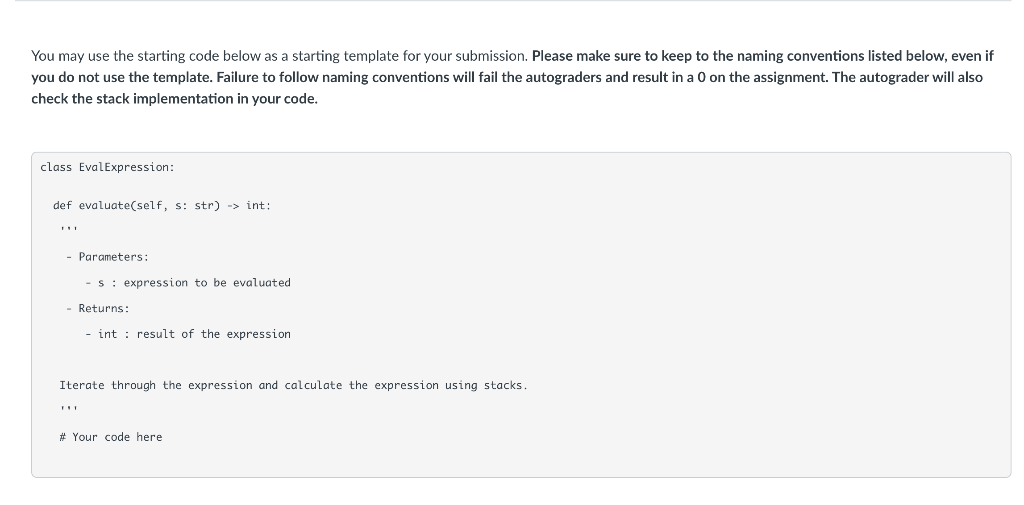Click the closing triple-quote docstring marker
The image size is (1024, 505).
pyautogui.click(x=69, y=408)
